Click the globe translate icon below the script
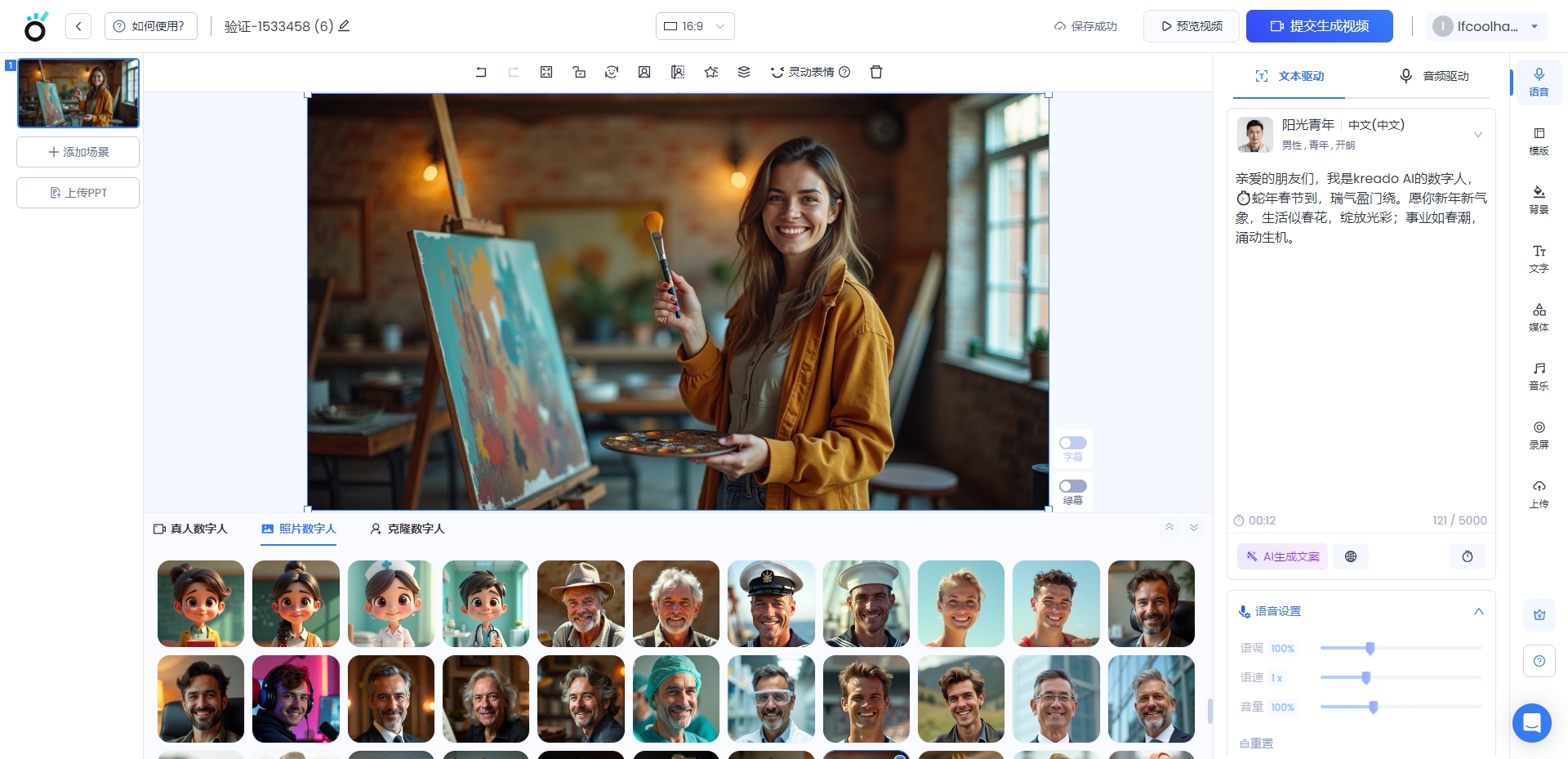This screenshot has width=1568, height=759. 1351,556
